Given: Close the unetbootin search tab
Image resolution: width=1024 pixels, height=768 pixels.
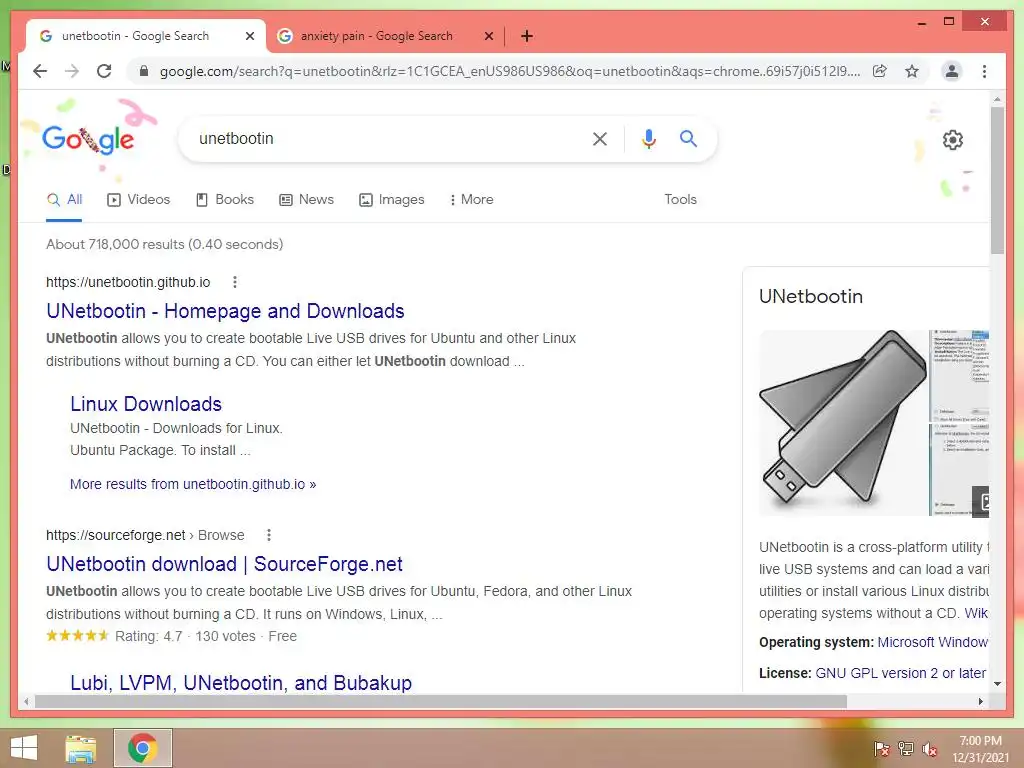Looking at the screenshot, I should tap(249, 36).
